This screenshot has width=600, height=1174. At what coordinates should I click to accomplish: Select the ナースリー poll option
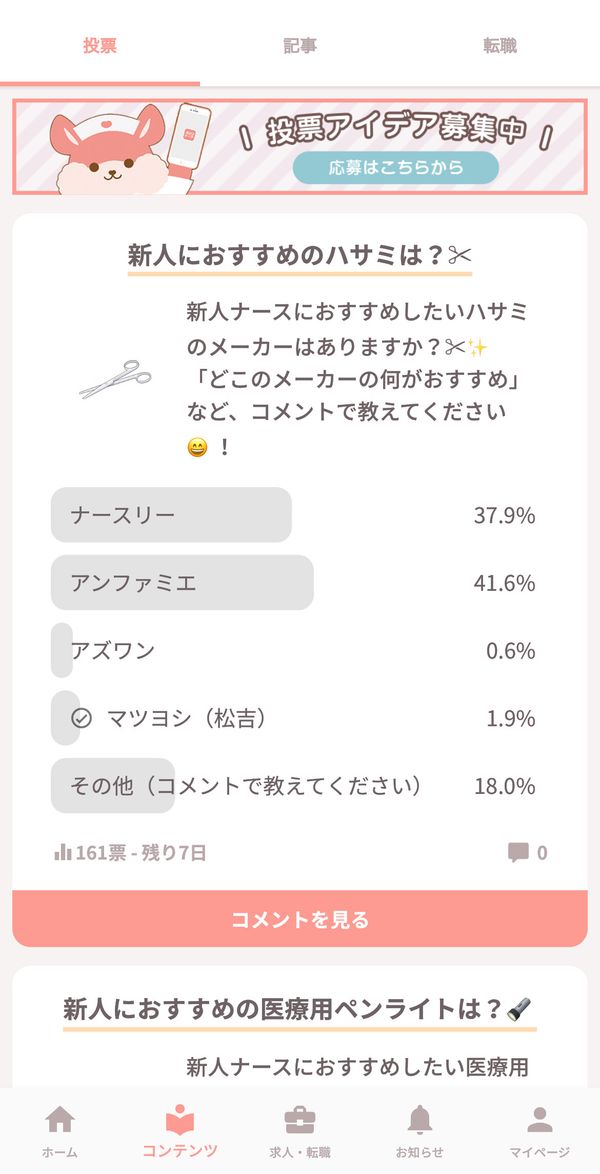tap(293, 515)
